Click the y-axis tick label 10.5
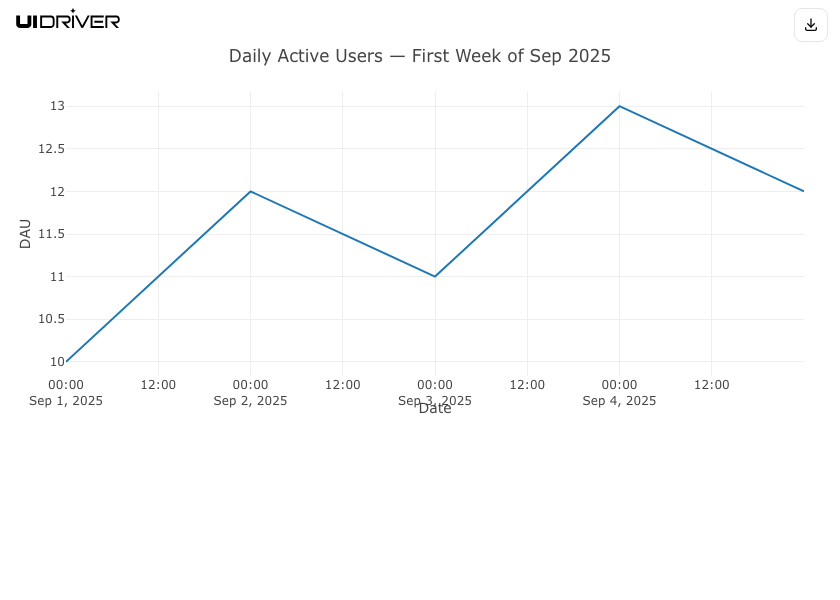Screen dimensions: 840x600 point(51,319)
